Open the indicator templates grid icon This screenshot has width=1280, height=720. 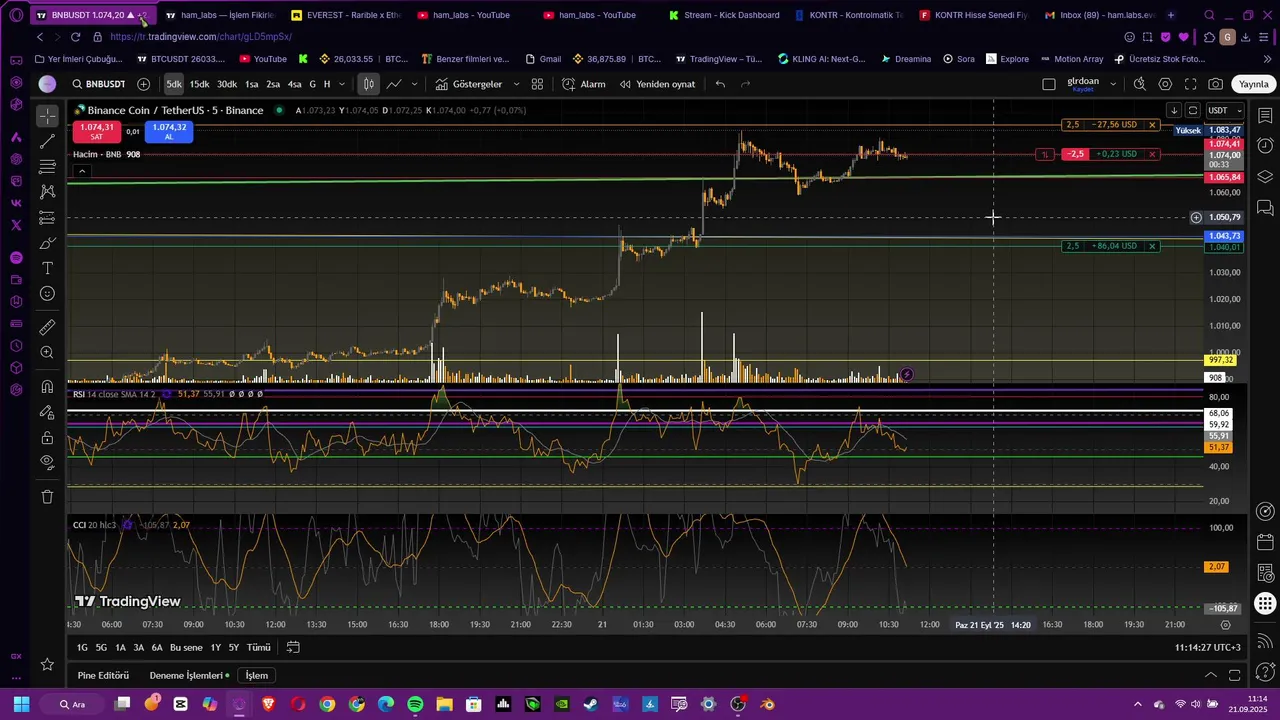coord(537,84)
